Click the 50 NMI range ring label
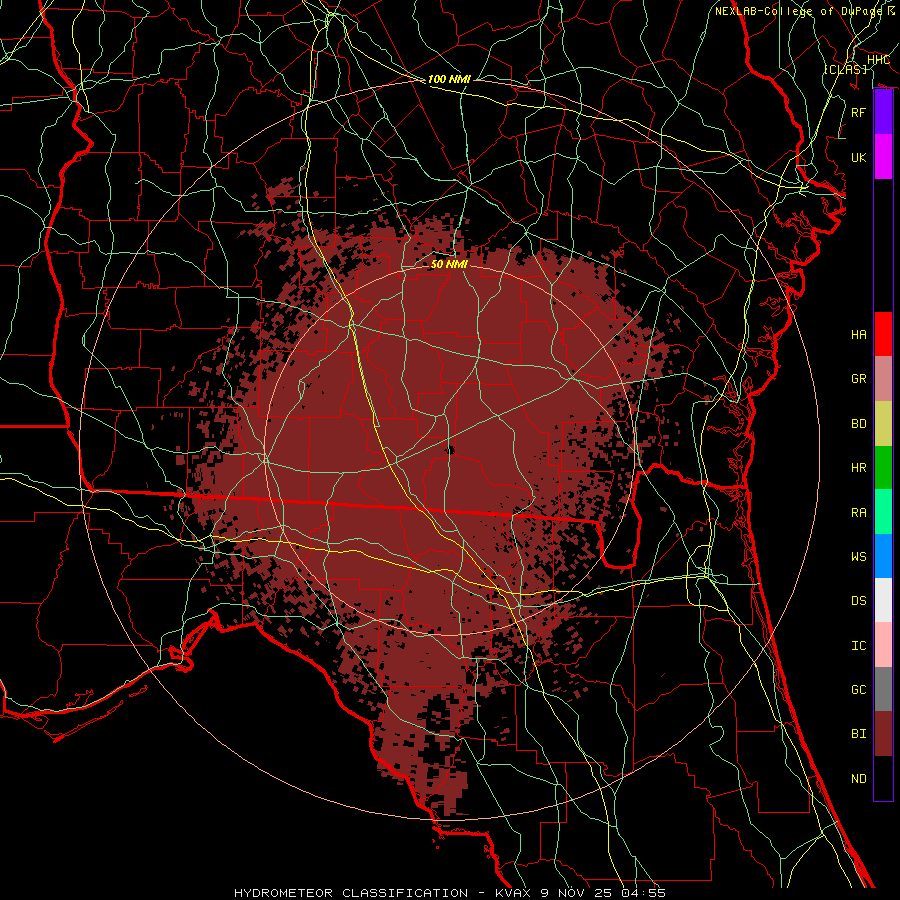900x900 pixels. 449,264
